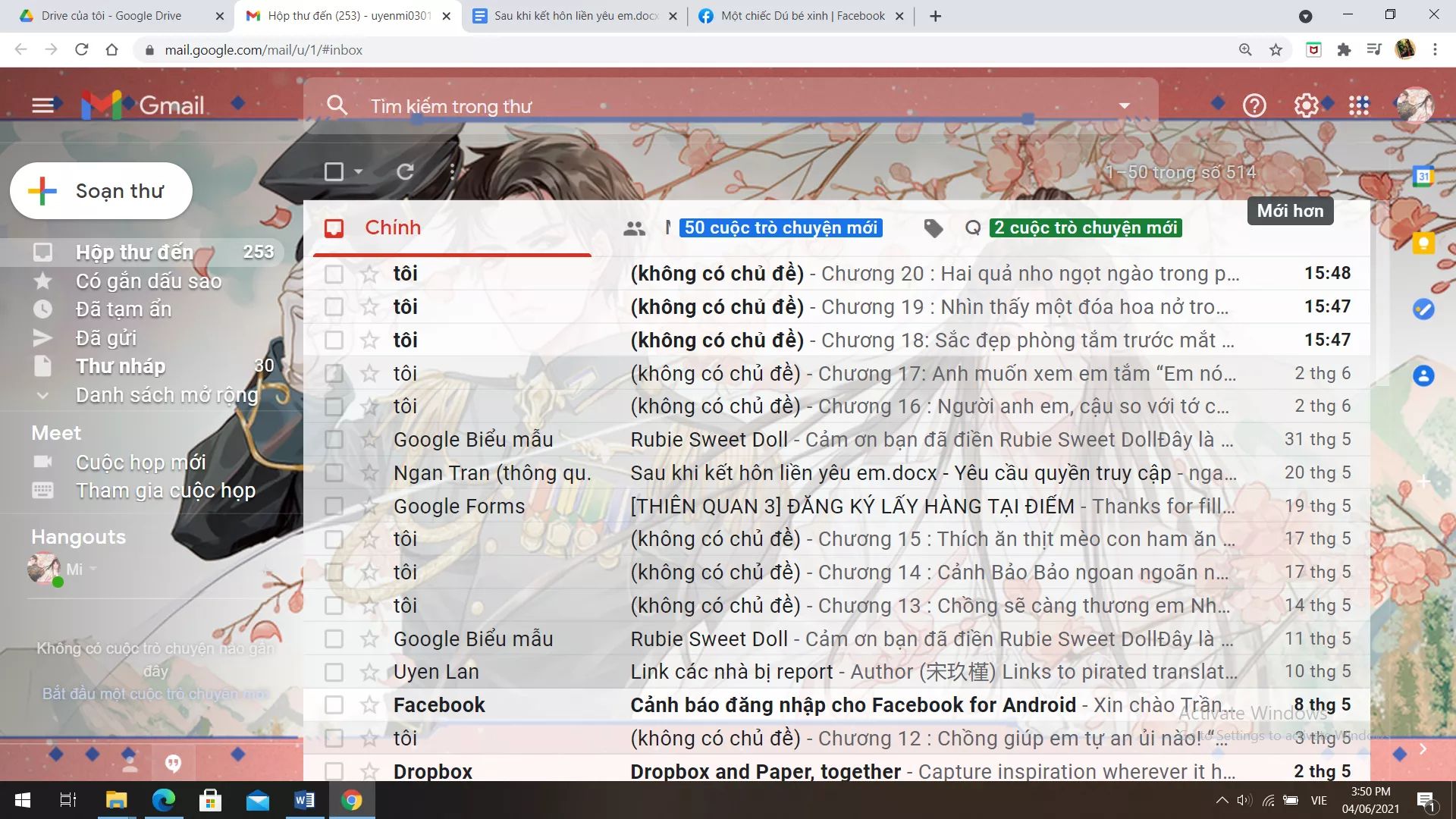Click Tham gia cuộc họp
This screenshot has height=819, width=1456.
[x=165, y=491]
